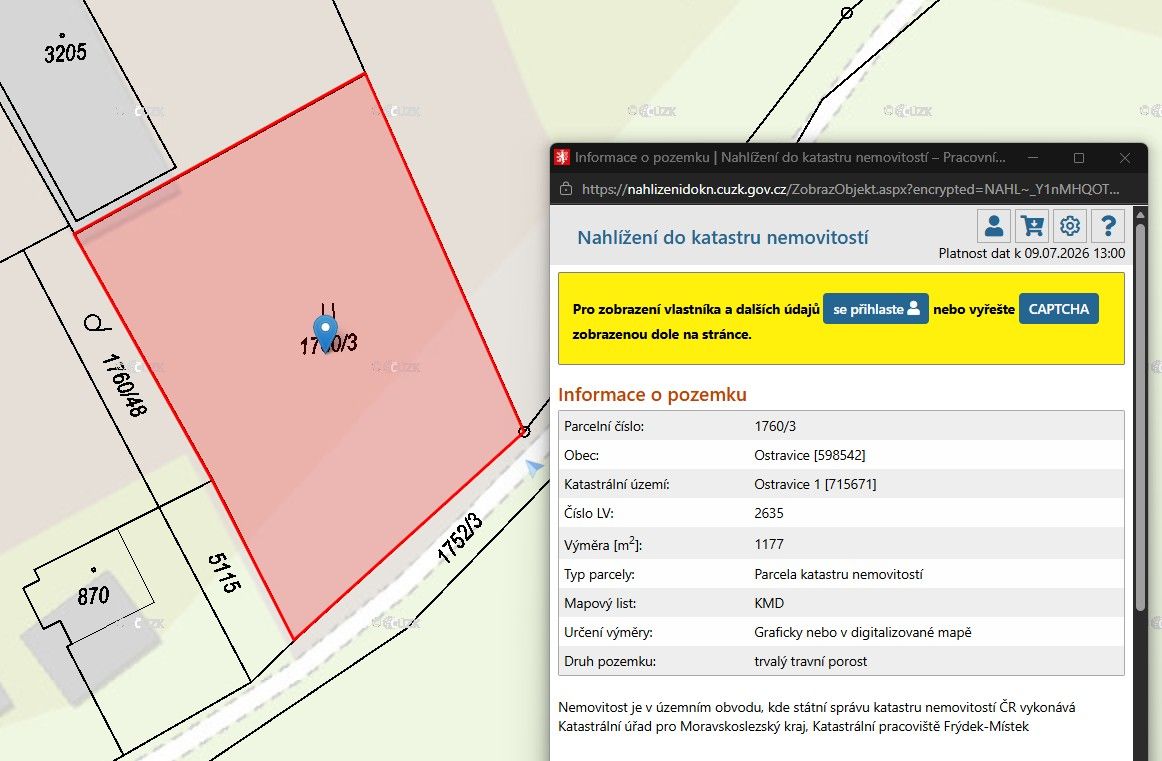The height and width of the screenshot is (761, 1162).
Task: Select road parcel 1752/3 label on the map
Action: (460, 538)
